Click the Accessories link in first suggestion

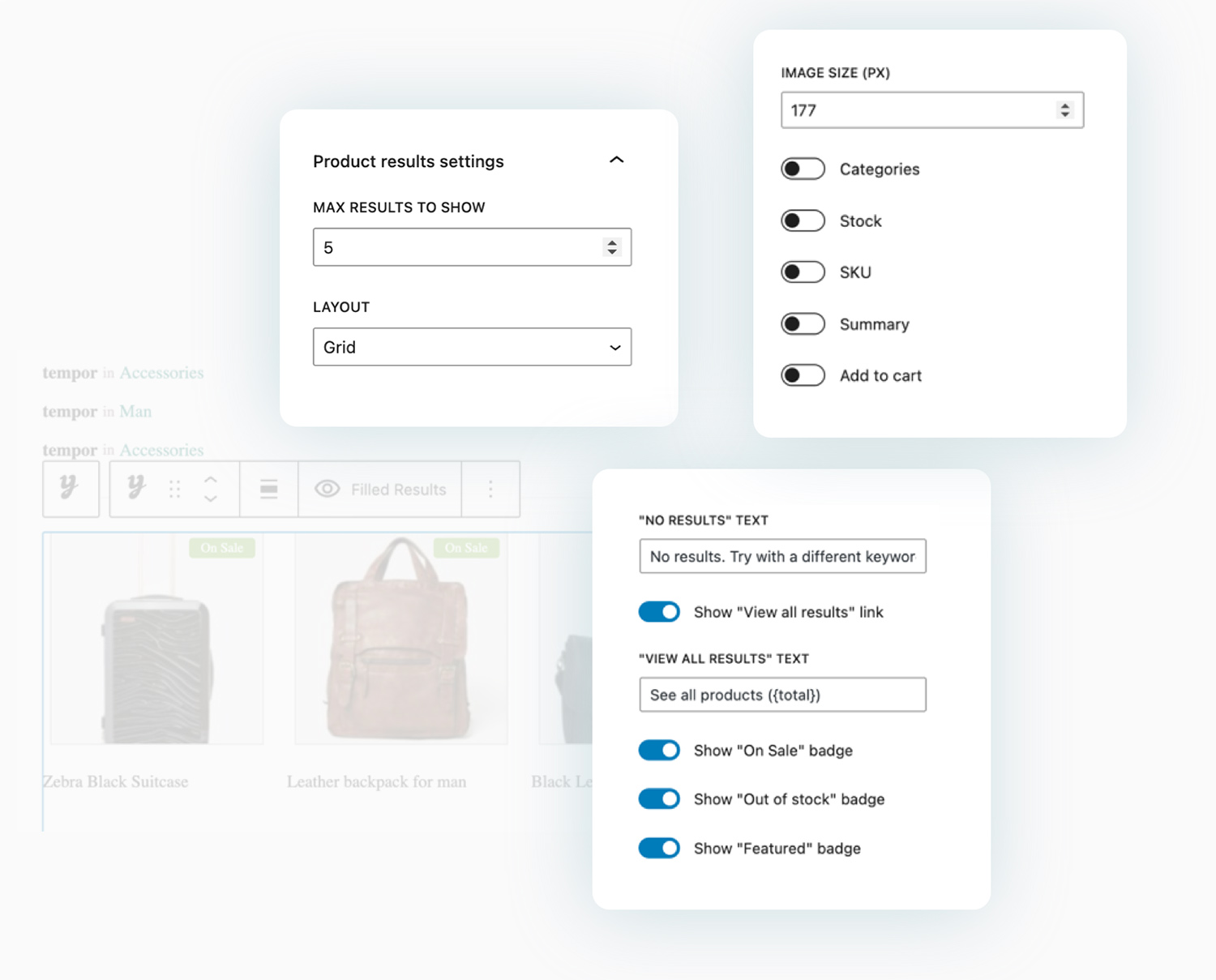click(161, 373)
